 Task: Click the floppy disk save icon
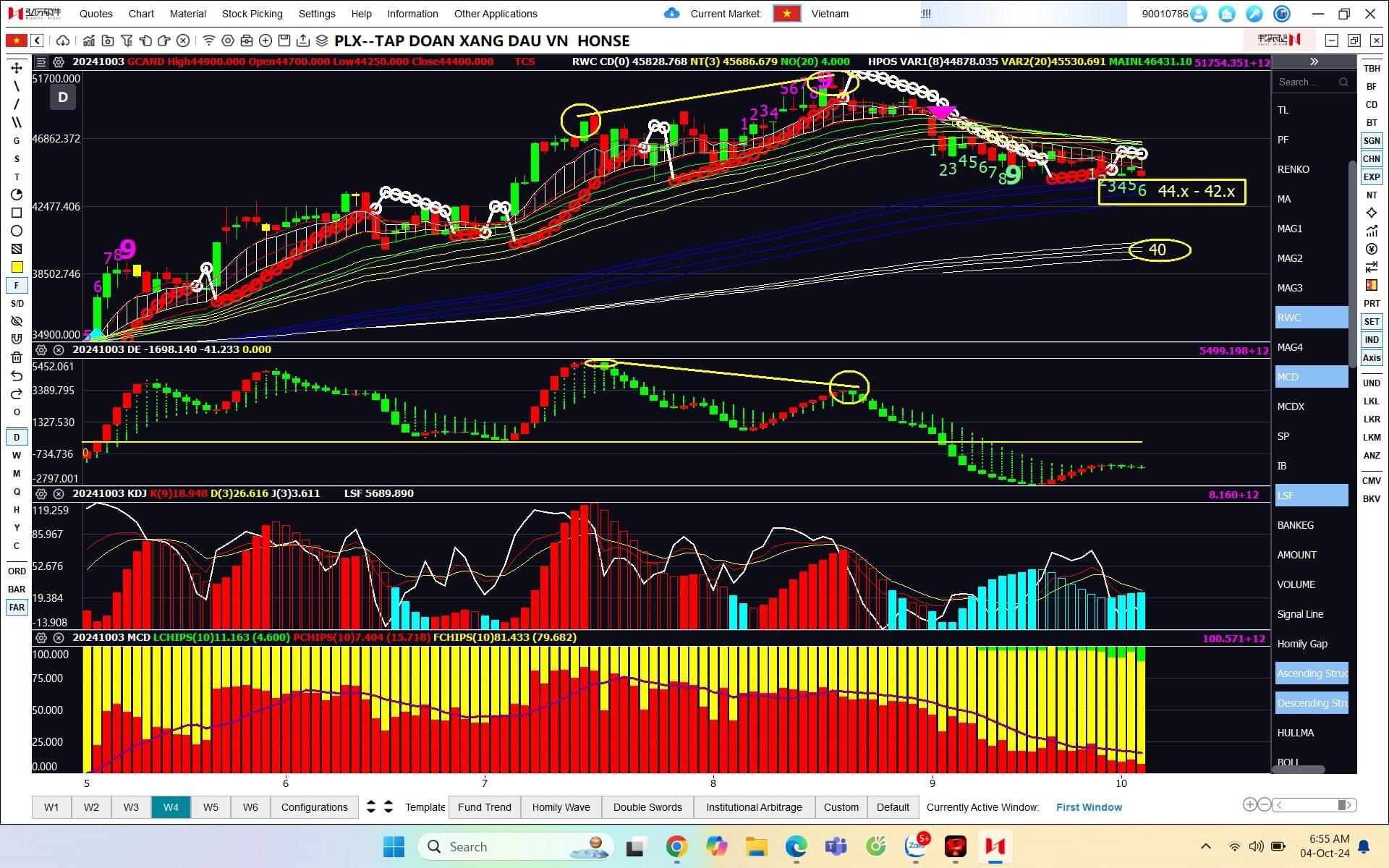[284, 41]
